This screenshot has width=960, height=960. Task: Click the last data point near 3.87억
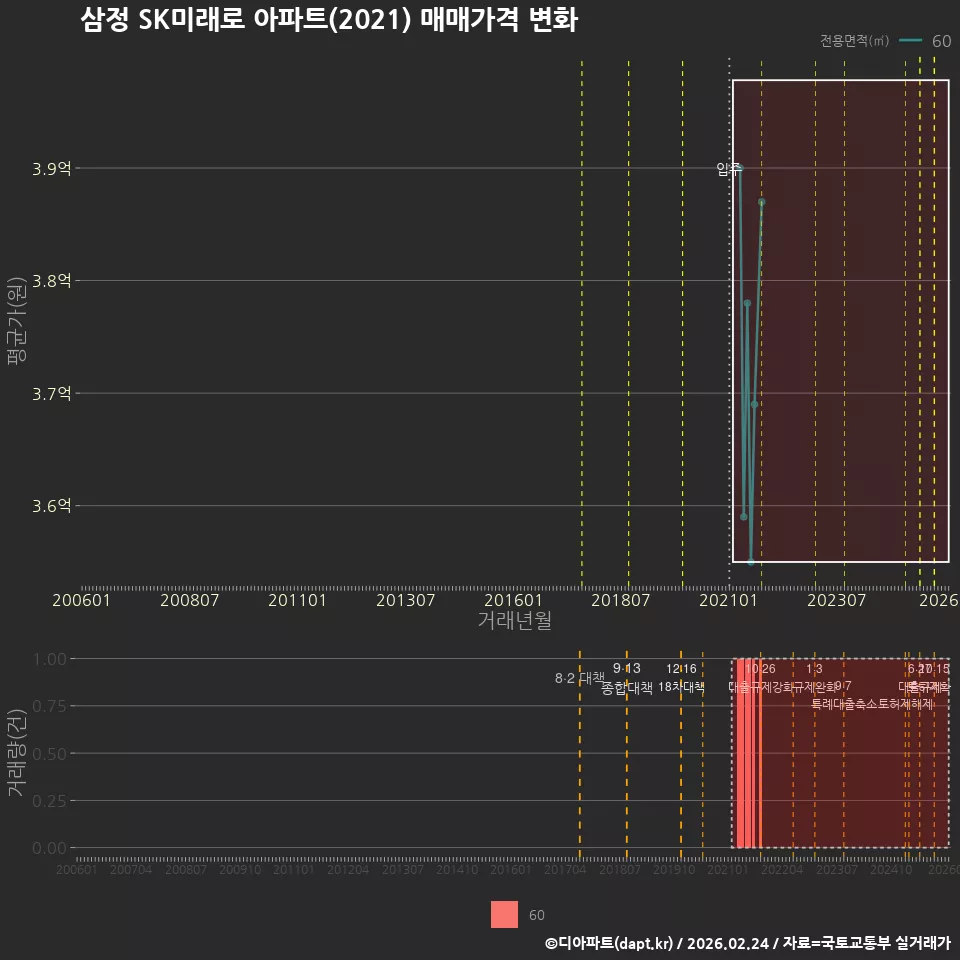[762, 201]
